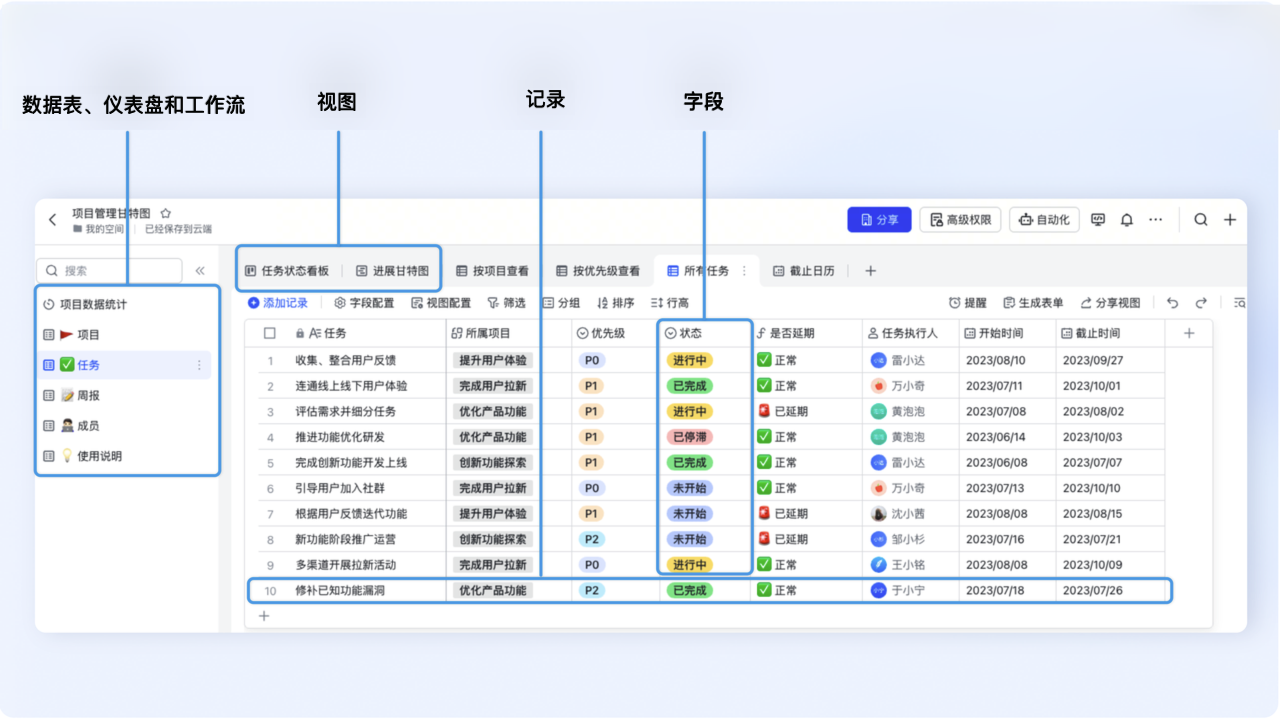Open the 任务 table options menu
The height and width of the screenshot is (719, 1280).
tap(199, 365)
